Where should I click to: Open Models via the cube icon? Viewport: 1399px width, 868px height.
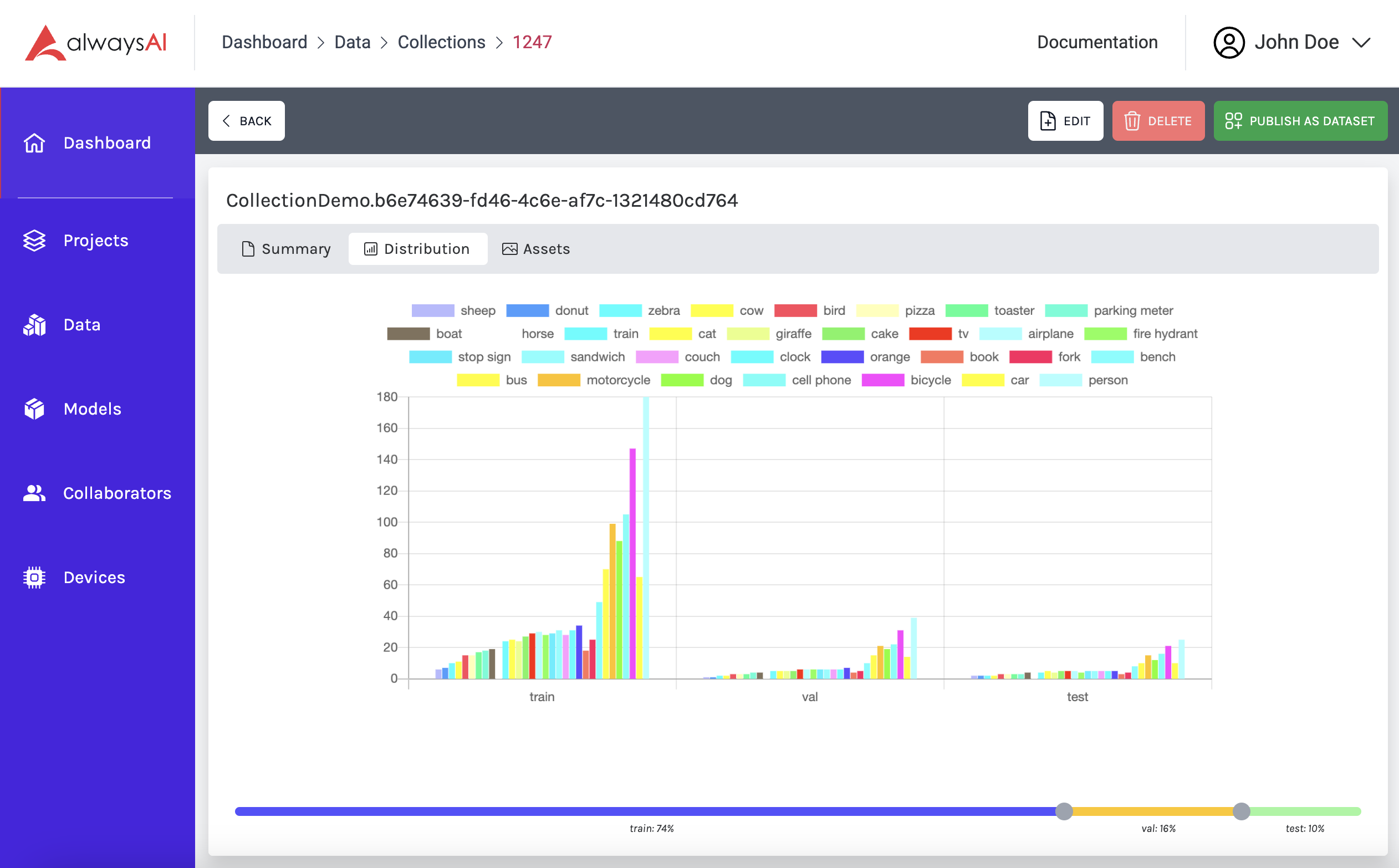(x=34, y=409)
